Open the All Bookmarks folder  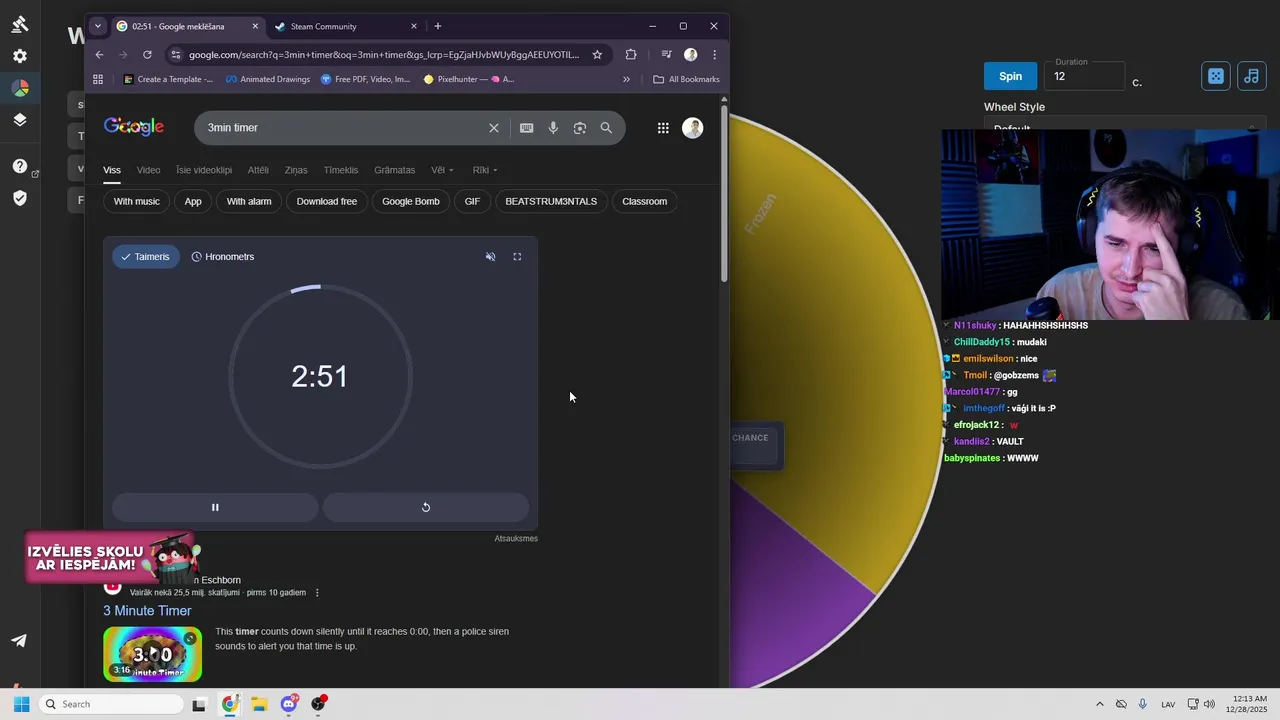[686, 79]
